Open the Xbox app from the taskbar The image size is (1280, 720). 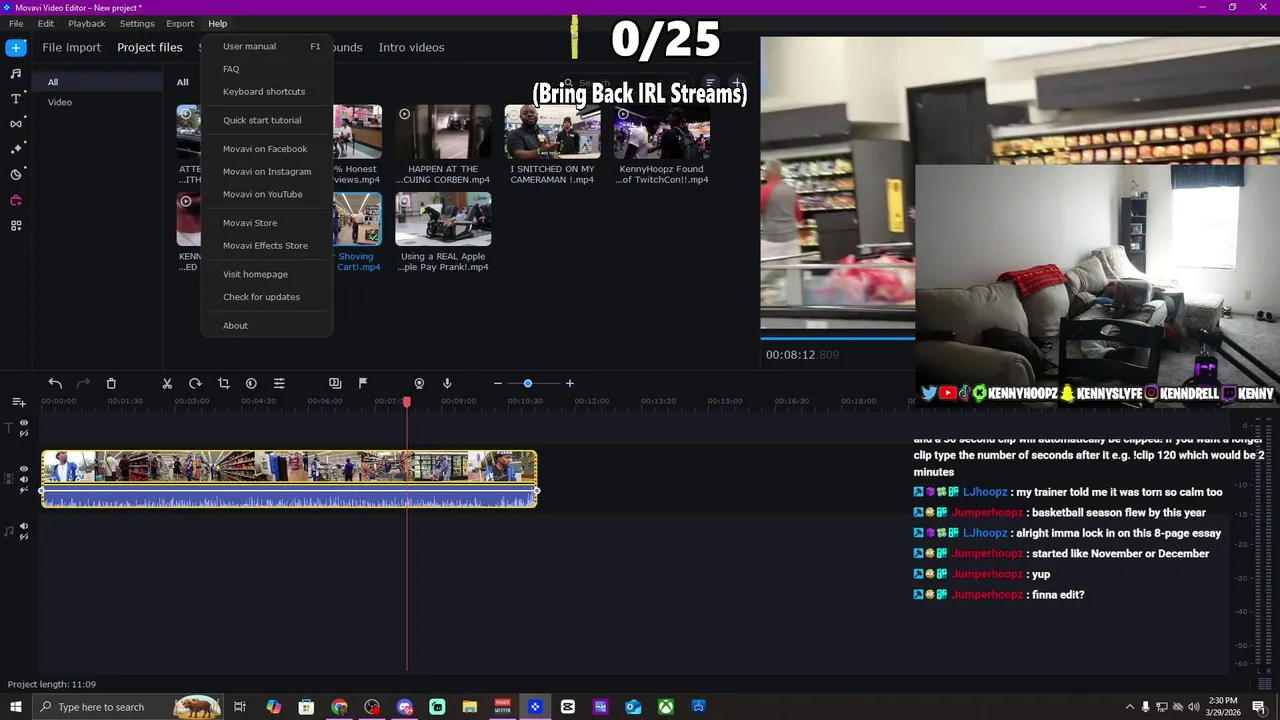tap(666, 707)
